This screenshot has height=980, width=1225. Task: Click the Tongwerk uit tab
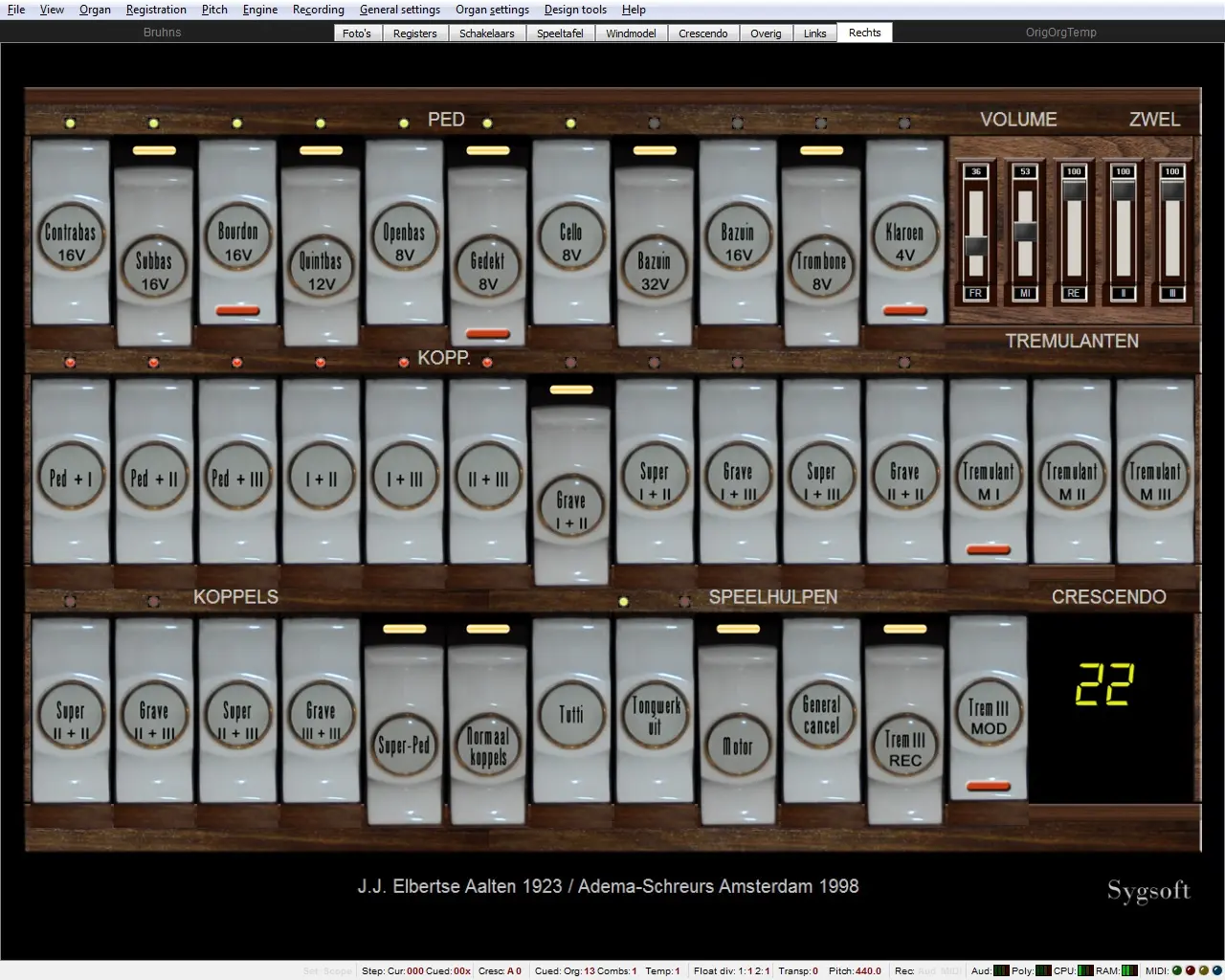(x=655, y=715)
